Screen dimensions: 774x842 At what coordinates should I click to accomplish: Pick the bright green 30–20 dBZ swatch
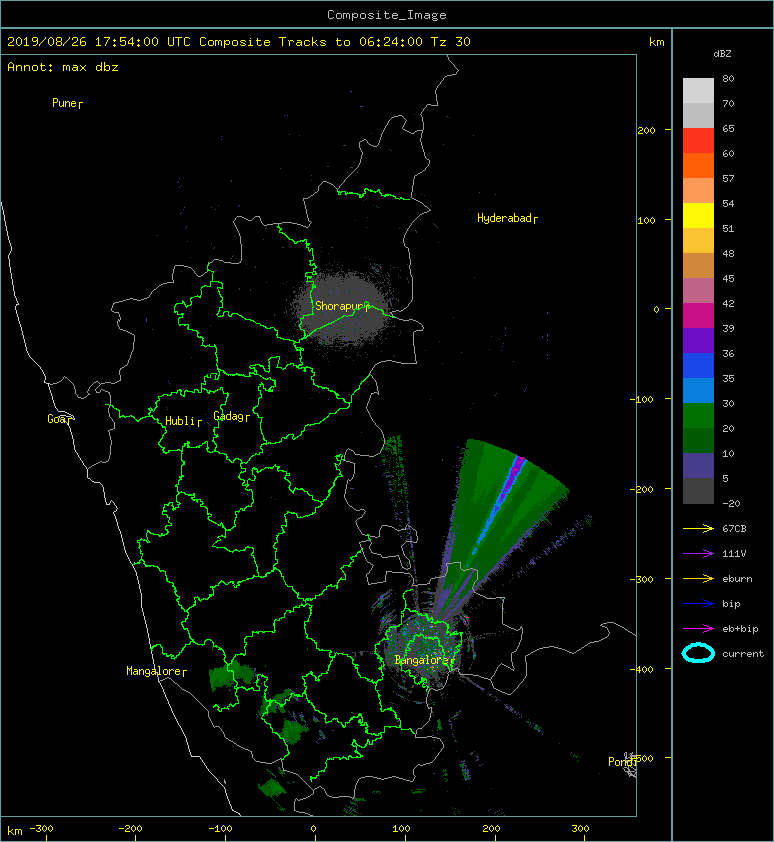coord(698,416)
